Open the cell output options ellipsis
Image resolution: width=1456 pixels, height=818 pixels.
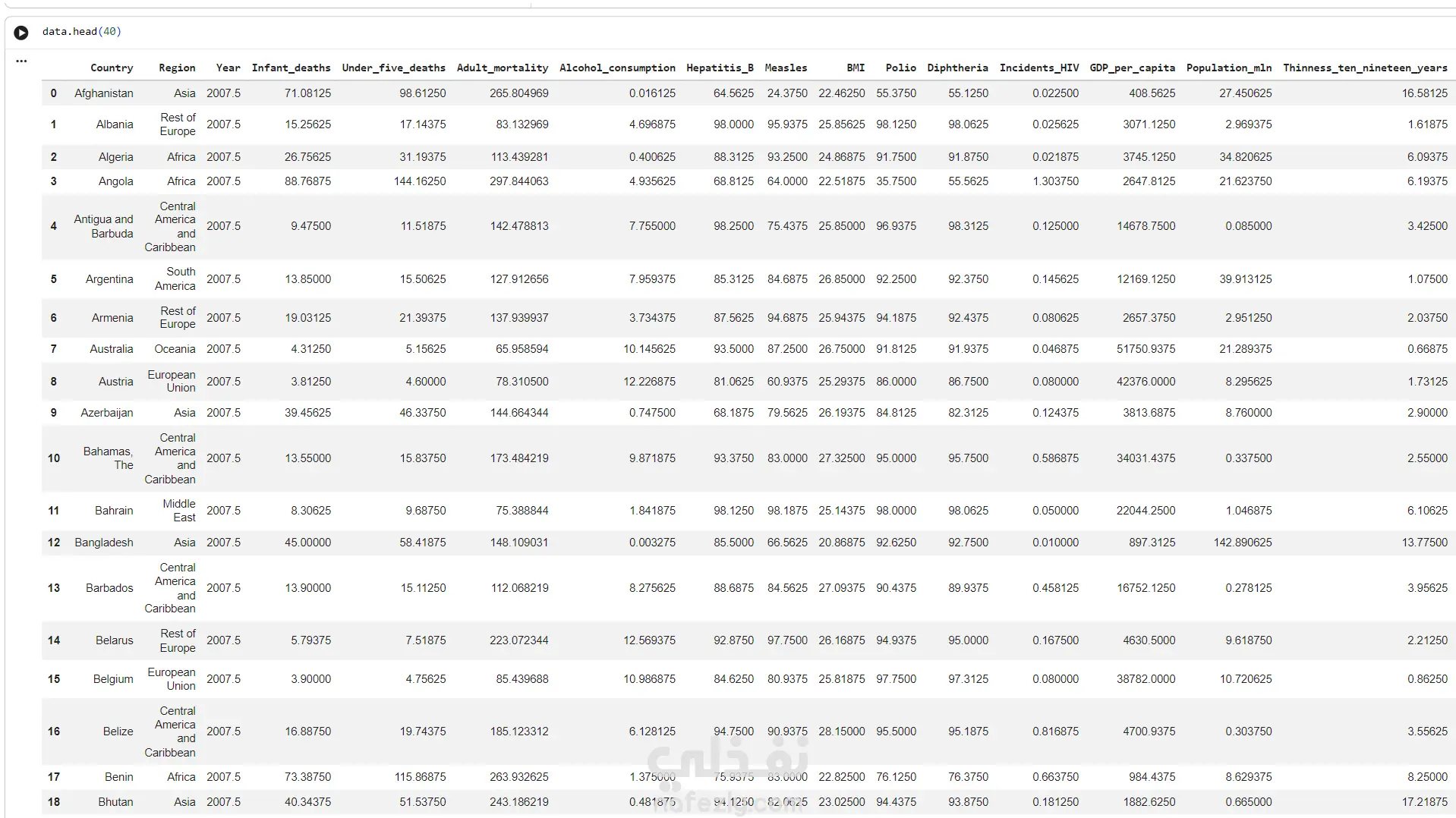pos(21,61)
